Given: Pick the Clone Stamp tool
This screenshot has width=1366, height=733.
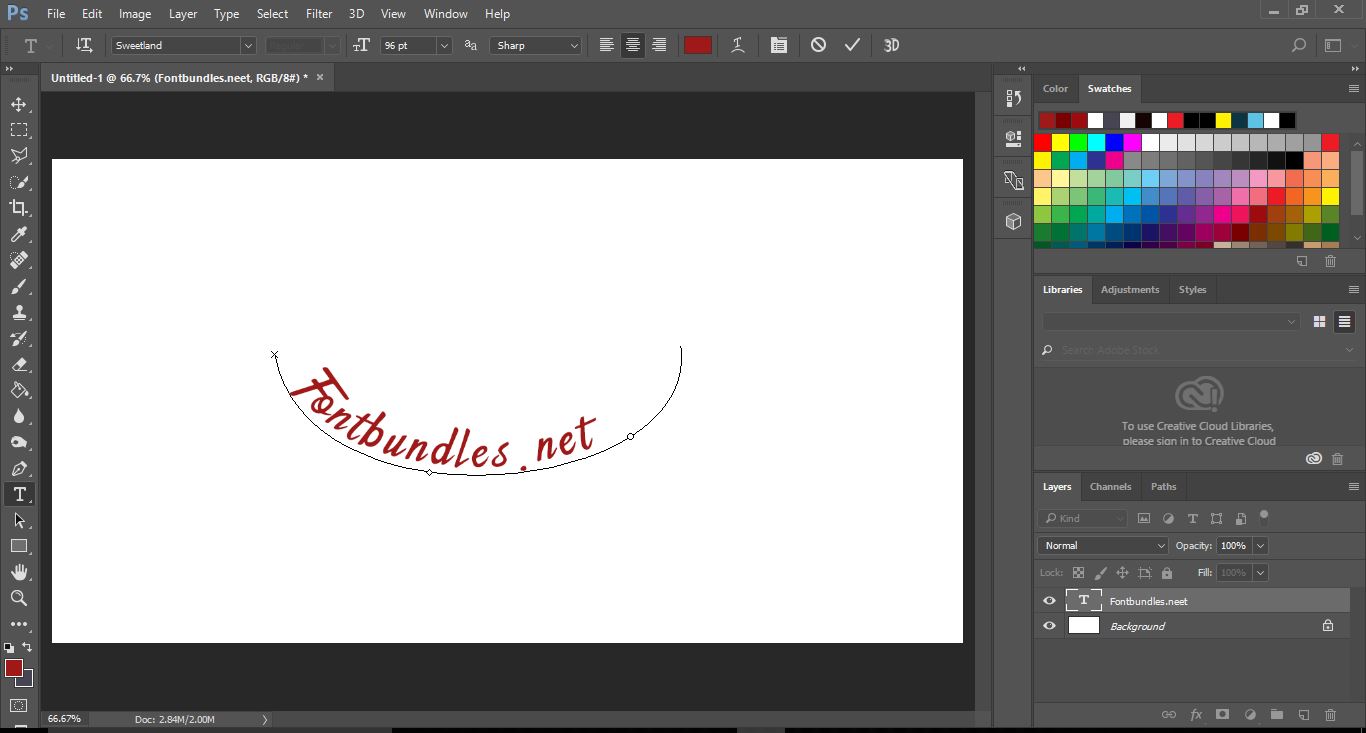Looking at the screenshot, I should [x=19, y=312].
